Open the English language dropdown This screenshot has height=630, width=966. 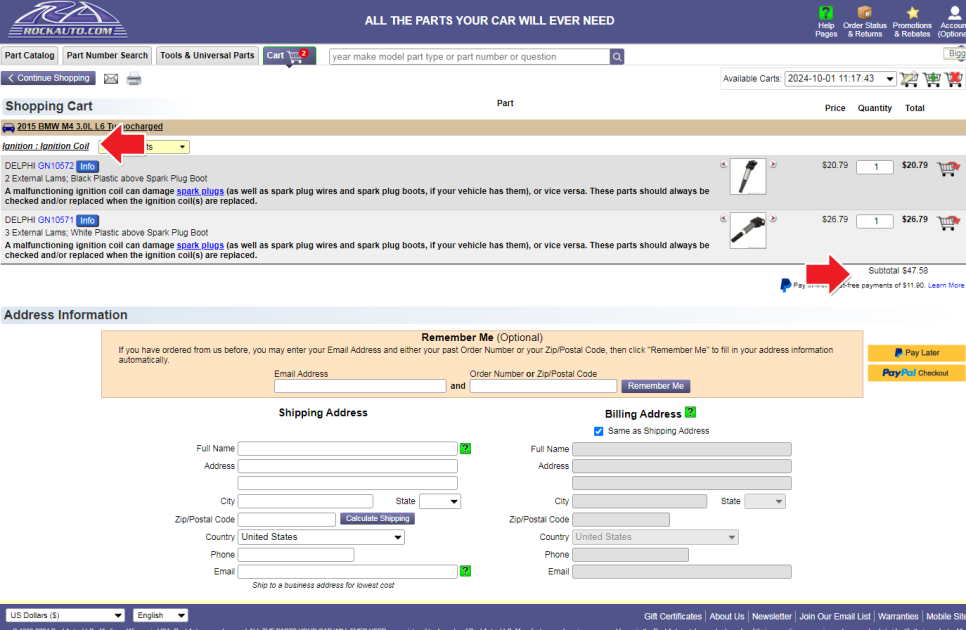pos(160,615)
